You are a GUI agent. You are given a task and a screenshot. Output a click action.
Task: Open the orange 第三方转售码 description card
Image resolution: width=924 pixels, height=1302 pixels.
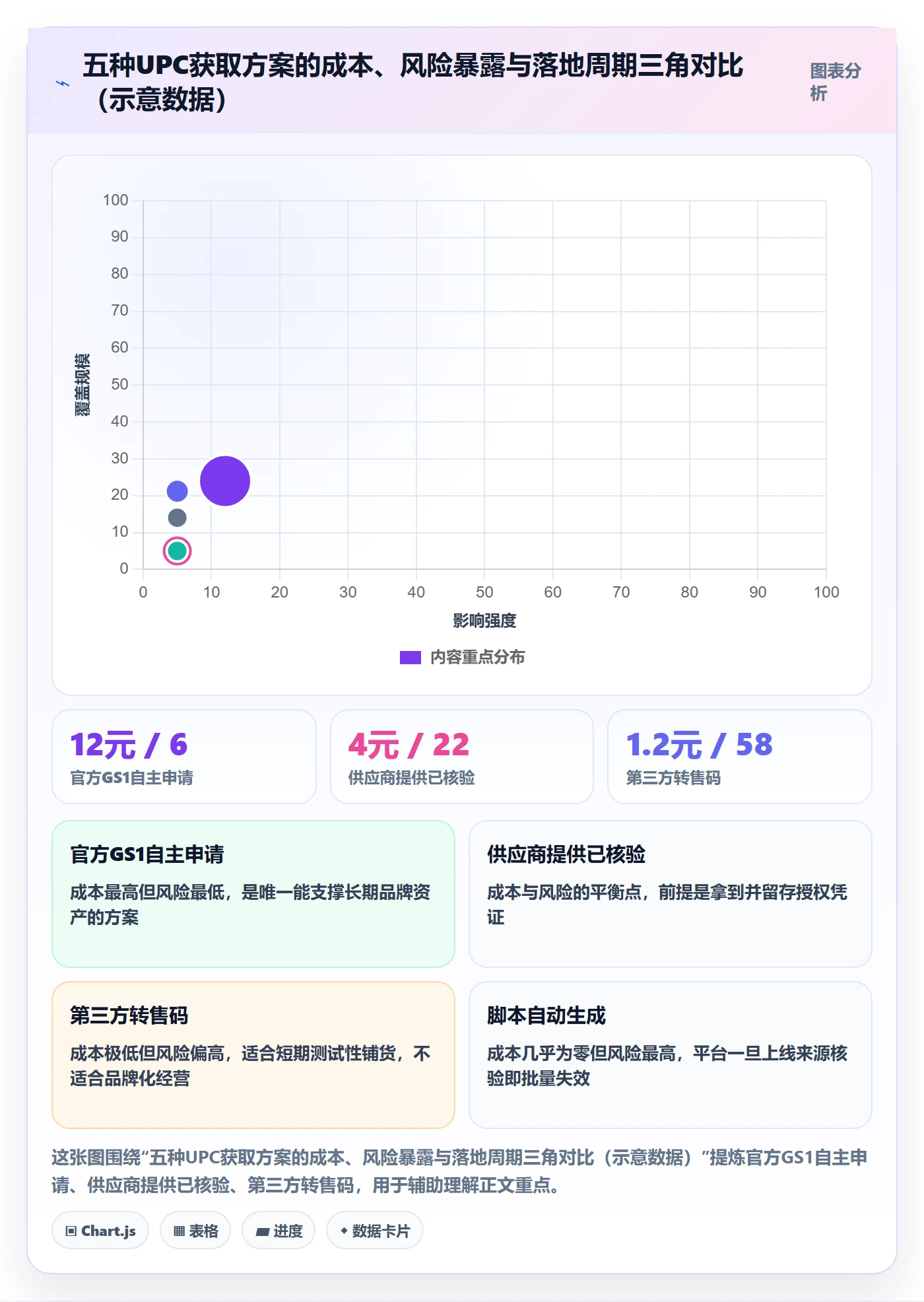coord(253,1055)
